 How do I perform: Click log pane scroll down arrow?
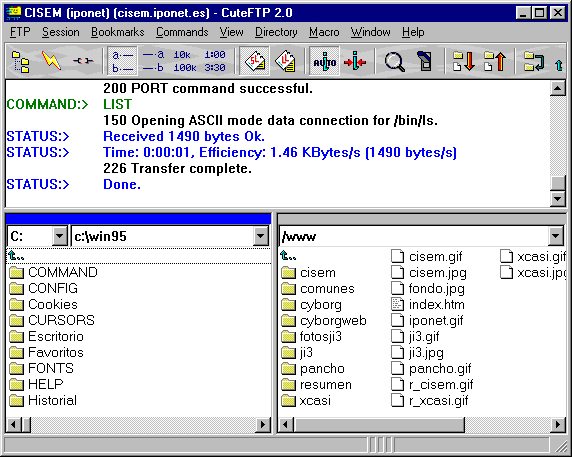(558, 199)
